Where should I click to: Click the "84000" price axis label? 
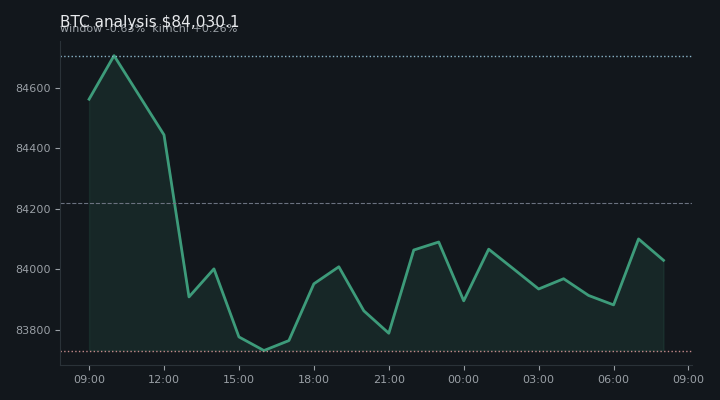click(33, 269)
